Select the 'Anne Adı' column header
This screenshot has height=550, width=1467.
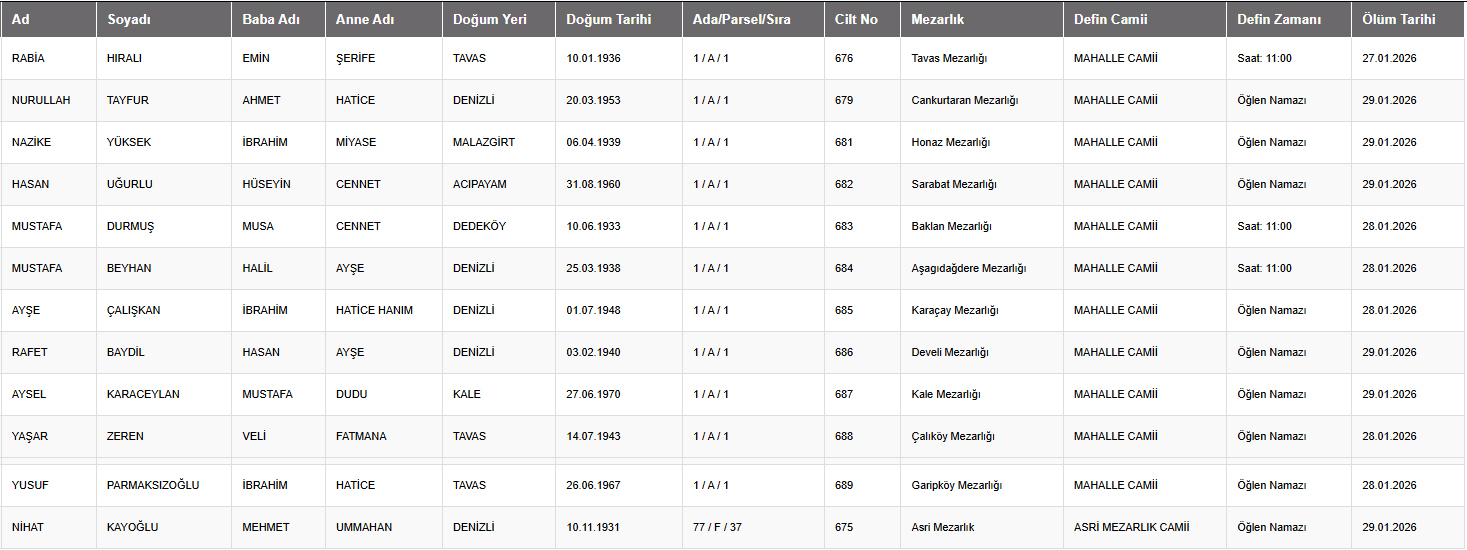tap(367, 19)
